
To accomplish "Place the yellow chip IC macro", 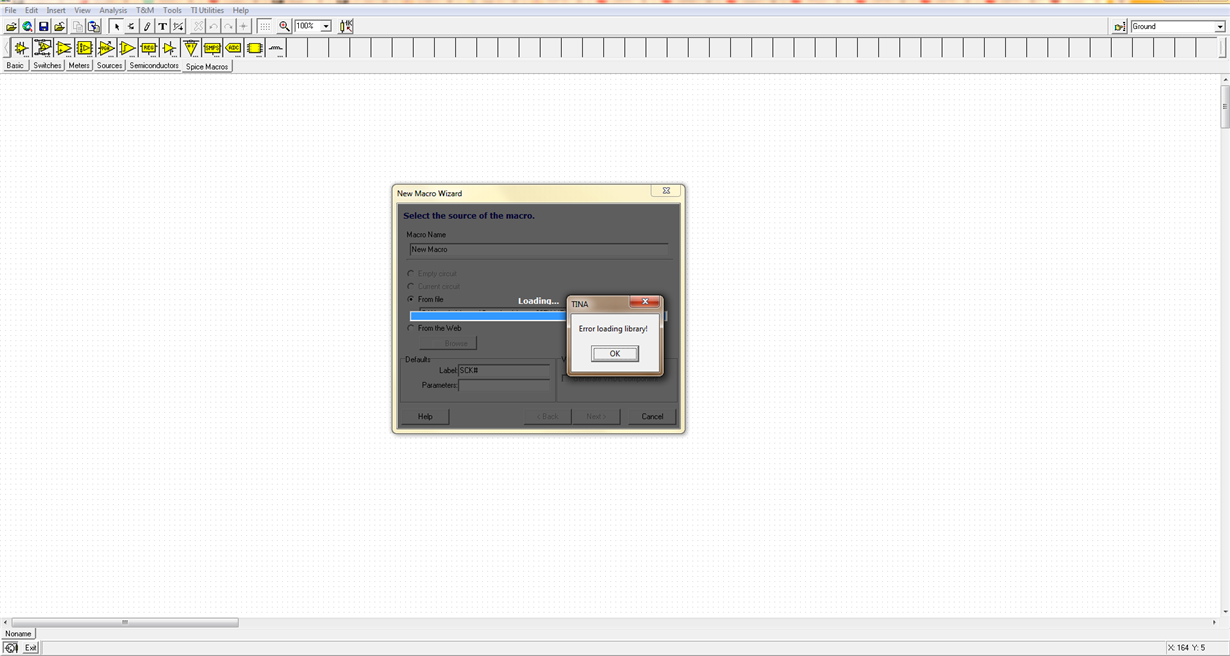I will (254, 48).
